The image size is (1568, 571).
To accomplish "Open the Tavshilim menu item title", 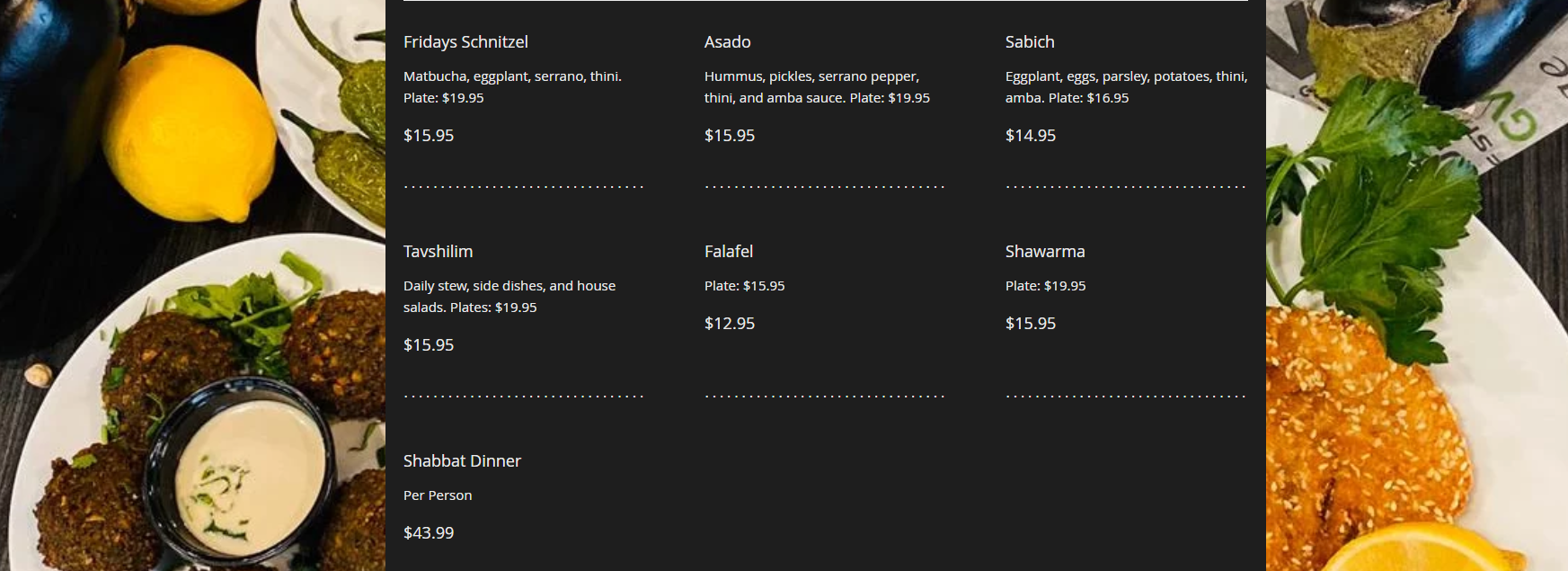I will pos(438,252).
